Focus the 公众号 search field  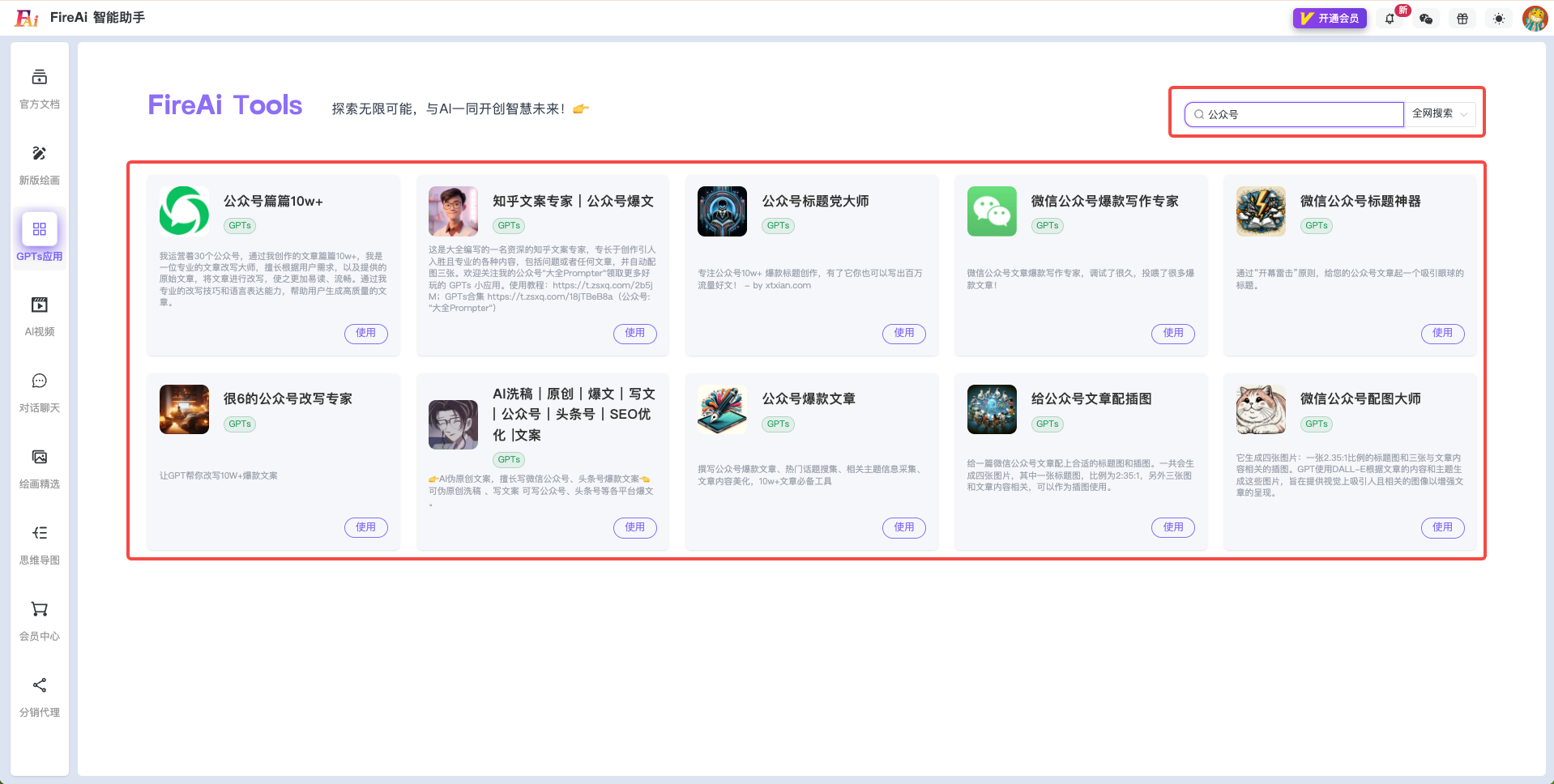tap(1294, 114)
